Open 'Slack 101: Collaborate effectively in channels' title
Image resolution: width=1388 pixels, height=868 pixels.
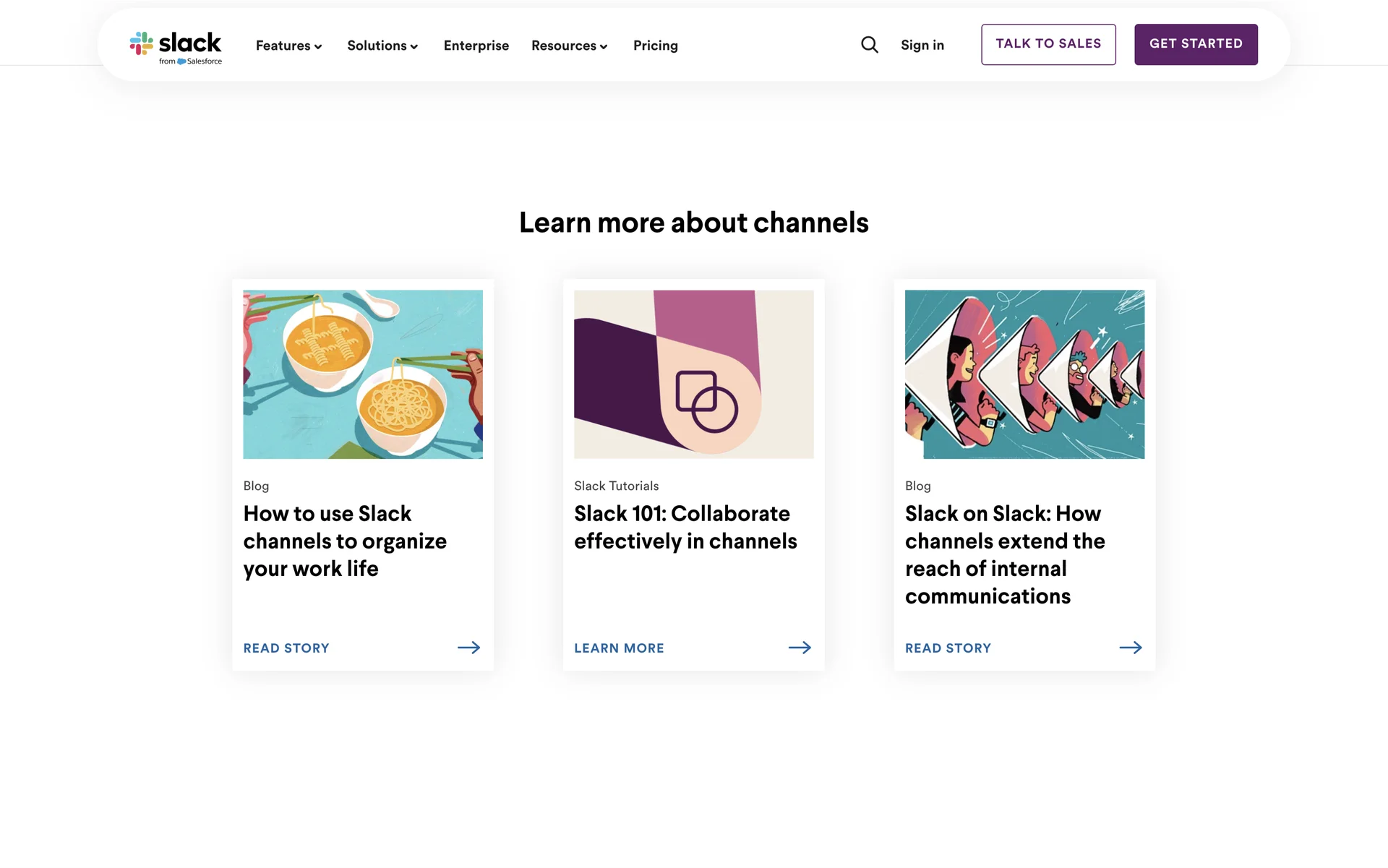685,528
